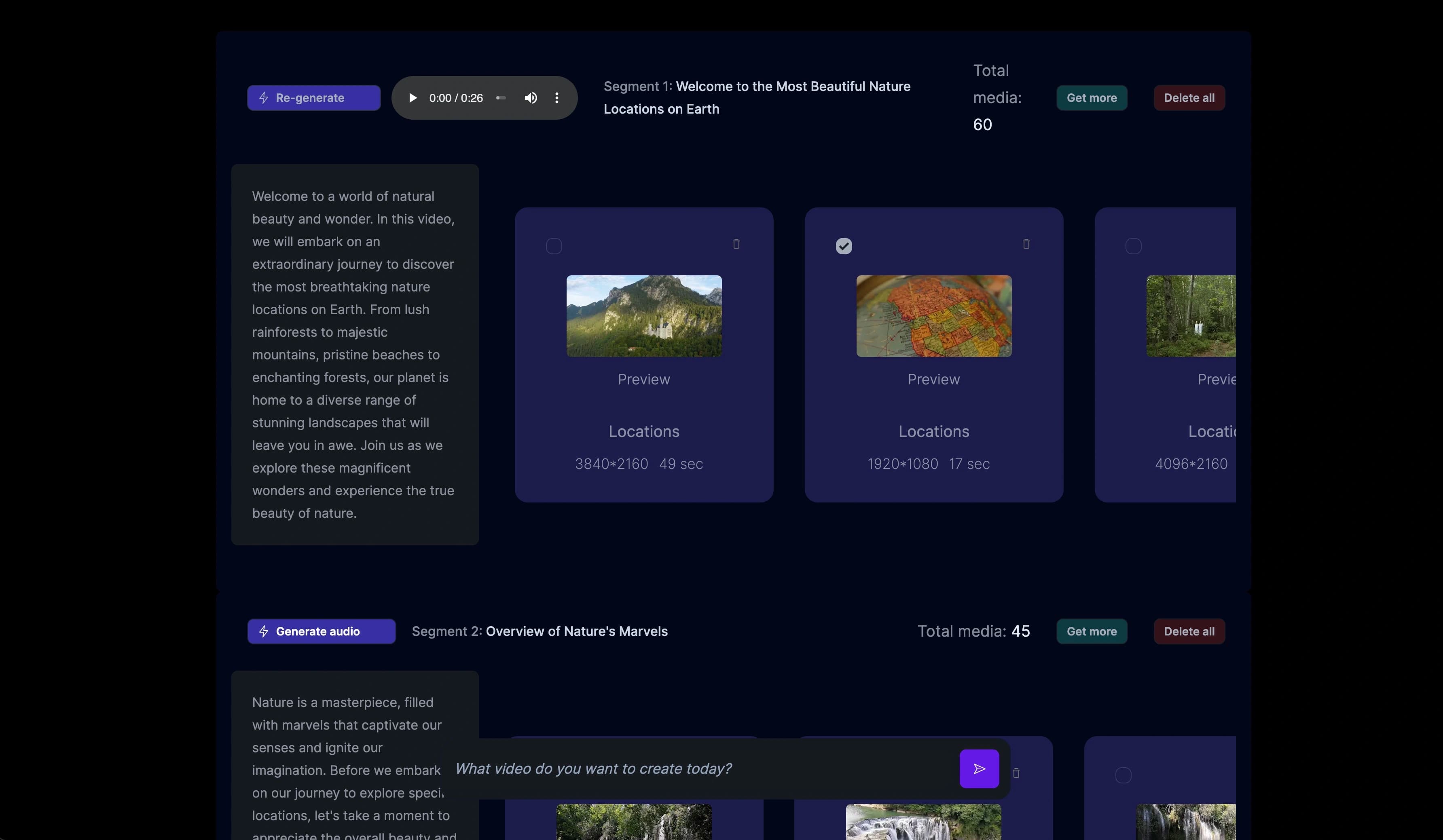Click the 0:00 / 0:26 audio time display
This screenshot has width=1443, height=840.
(456, 98)
